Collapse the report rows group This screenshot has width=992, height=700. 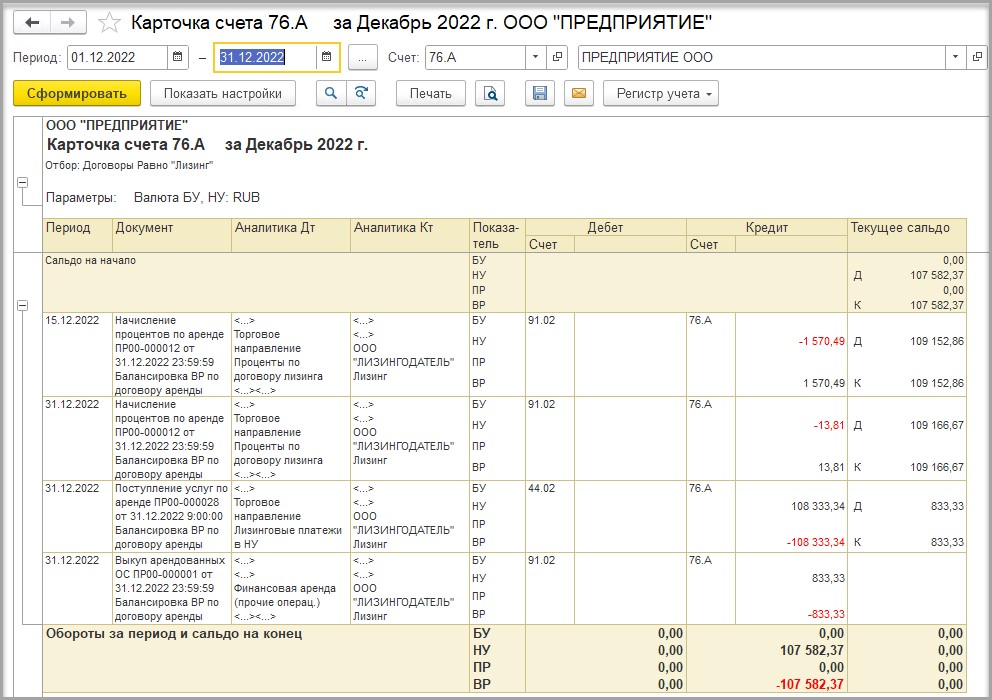pos(22,306)
